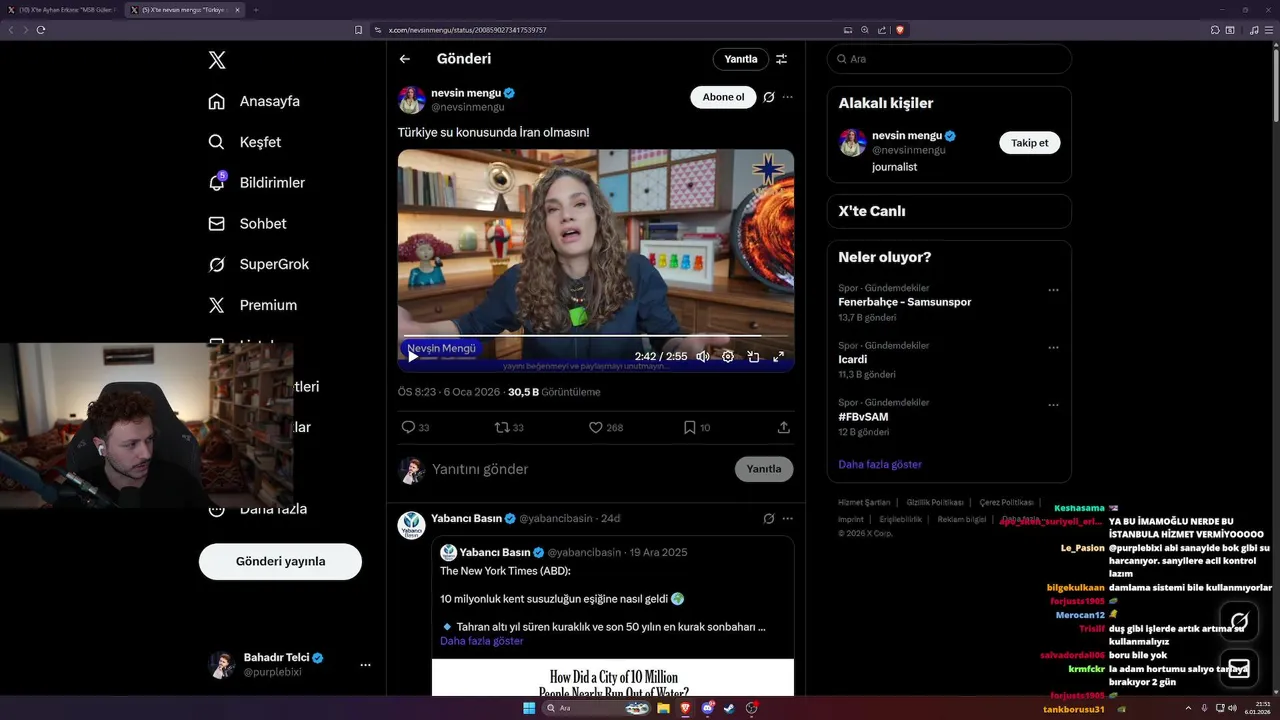Open Windows Start menu

[x=528, y=708]
